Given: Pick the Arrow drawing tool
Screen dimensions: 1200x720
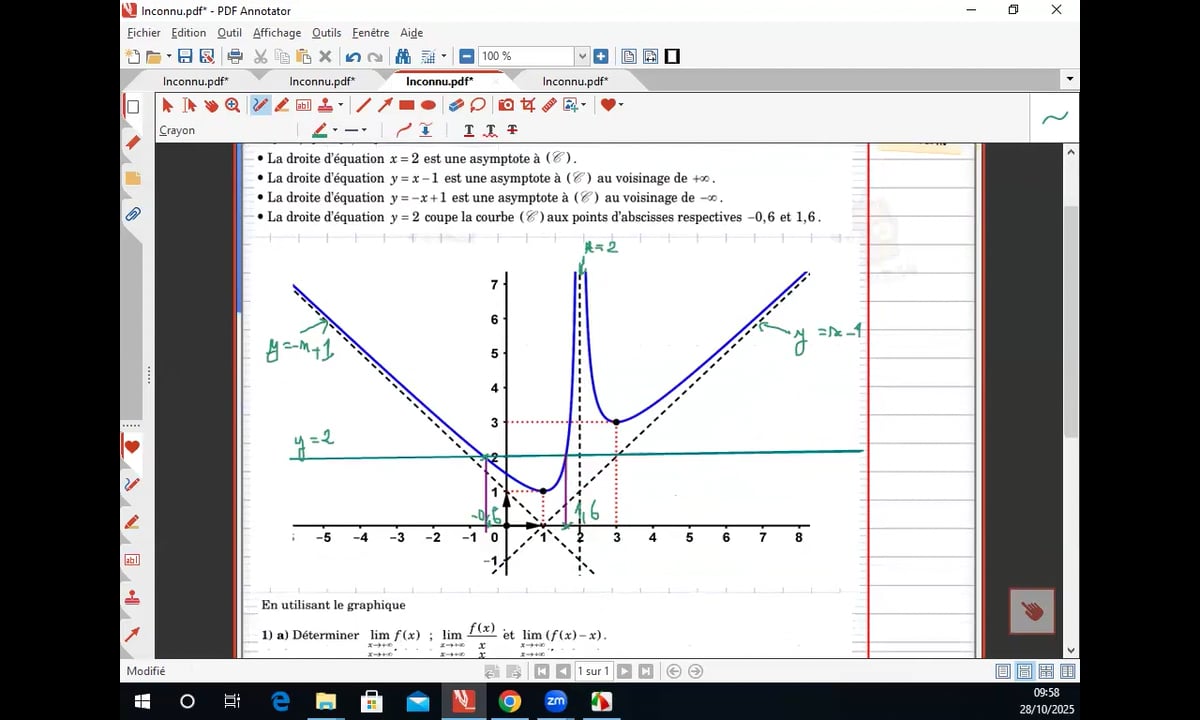Looking at the screenshot, I should (x=385, y=105).
